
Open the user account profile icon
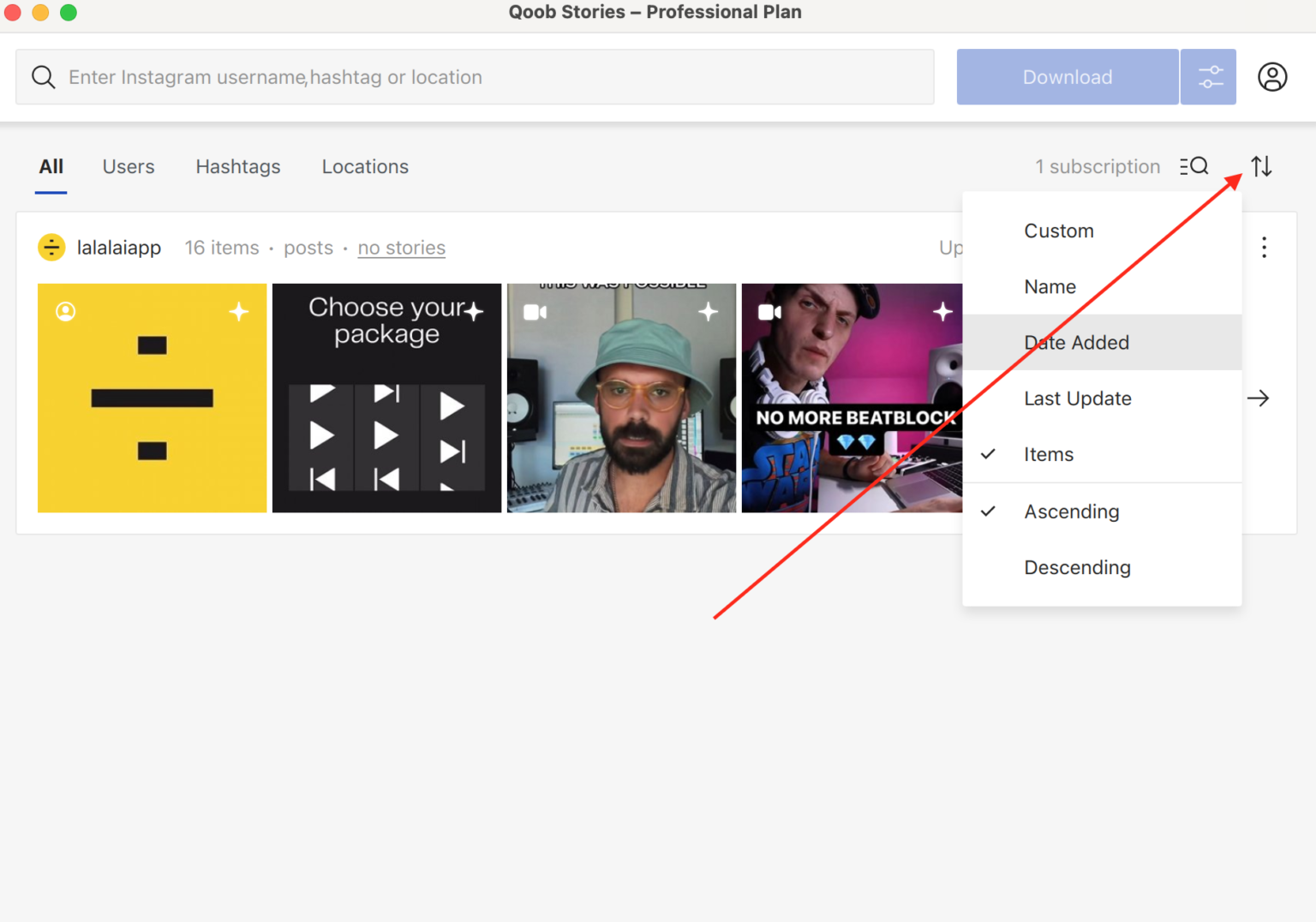click(x=1272, y=77)
